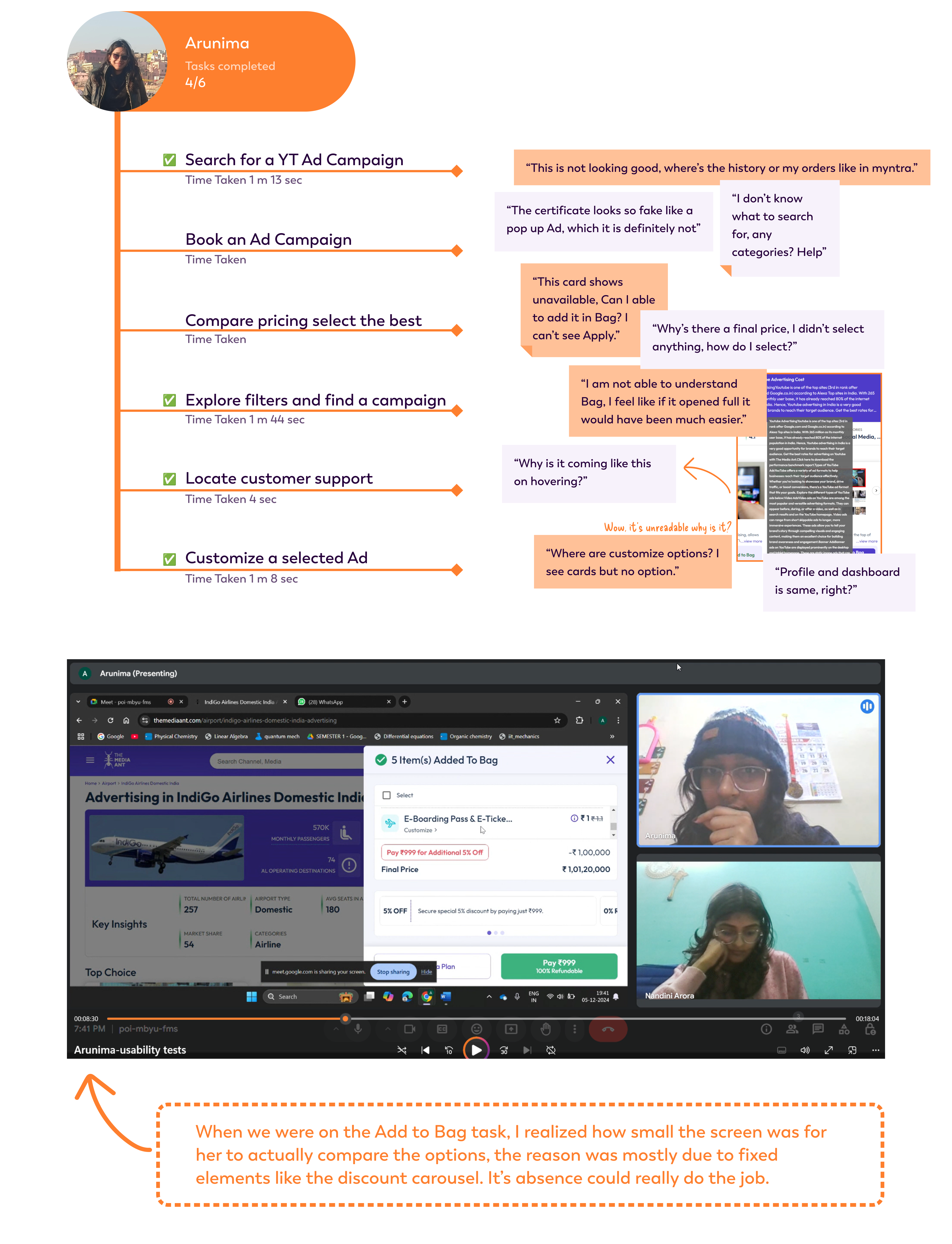952x1244 pixels.
Task: Rewind the recording 10 seconds
Action: [449, 1050]
